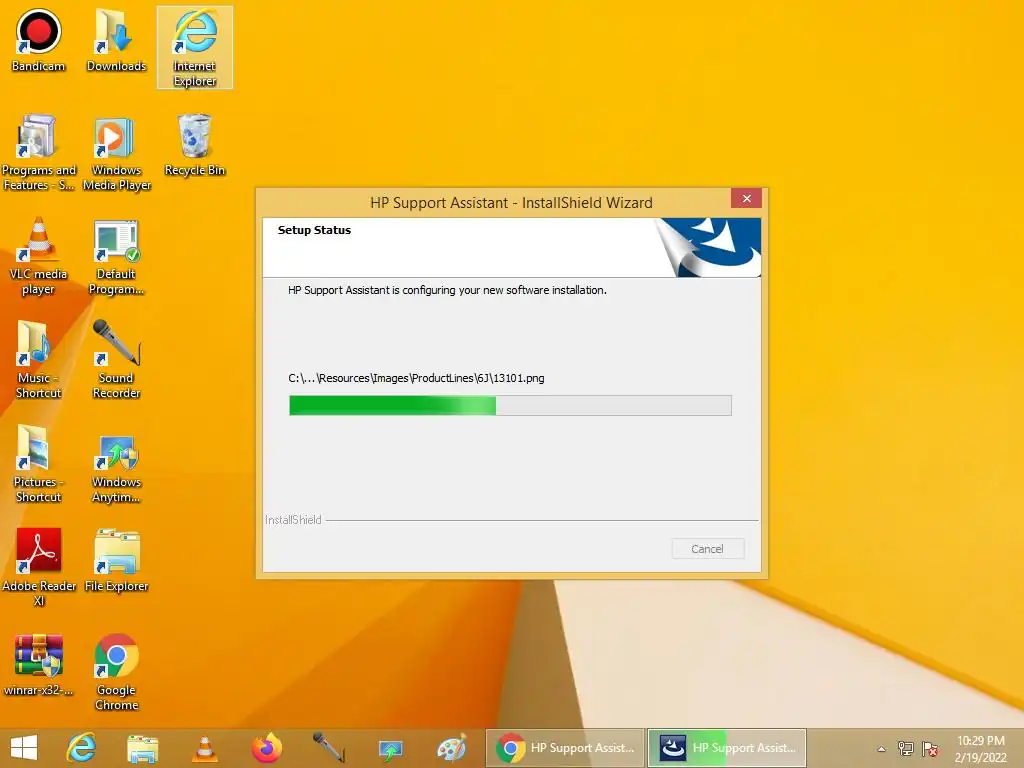Select Default Programs desktop icon
This screenshot has width=1024, height=768.
pyautogui.click(x=116, y=256)
